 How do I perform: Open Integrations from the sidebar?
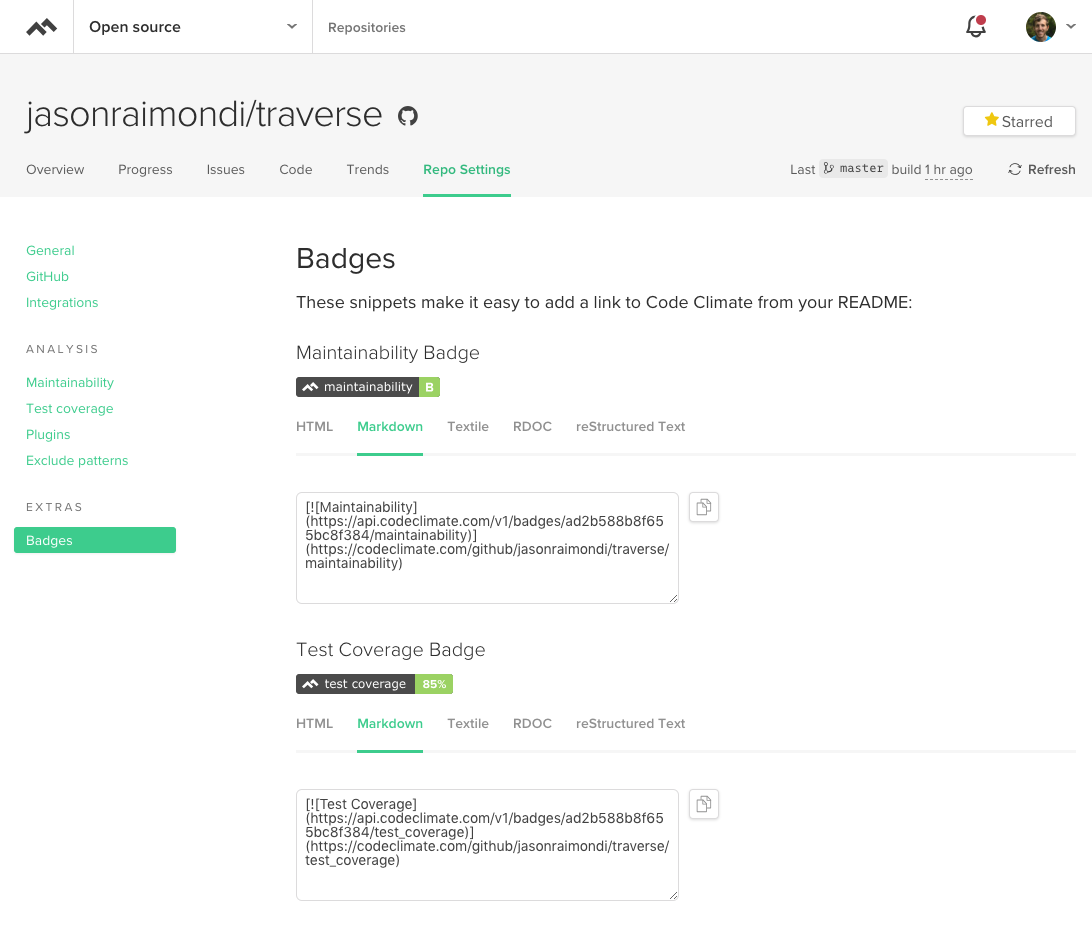(x=62, y=302)
